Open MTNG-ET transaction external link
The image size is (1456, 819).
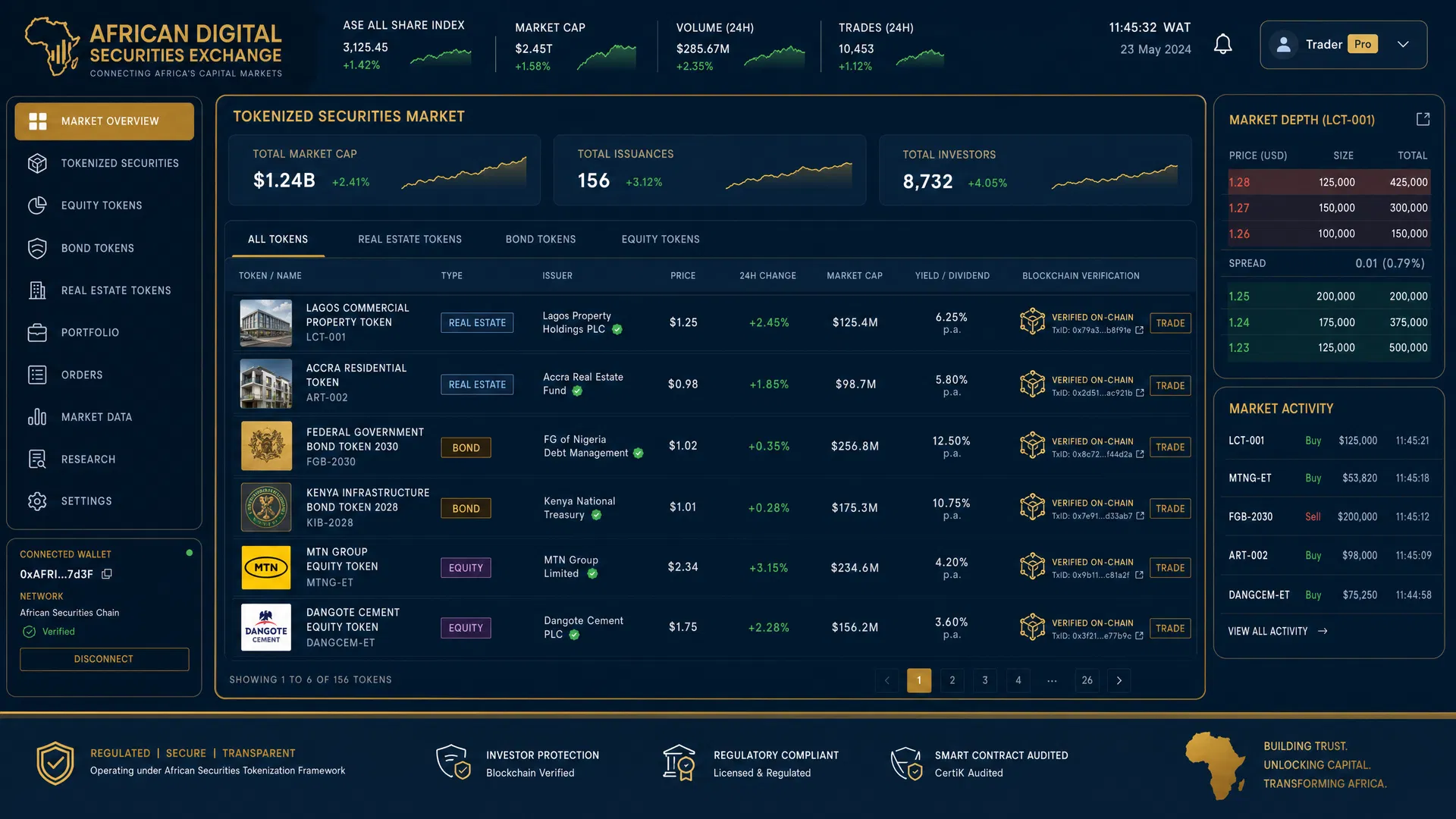[x=1139, y=575]
